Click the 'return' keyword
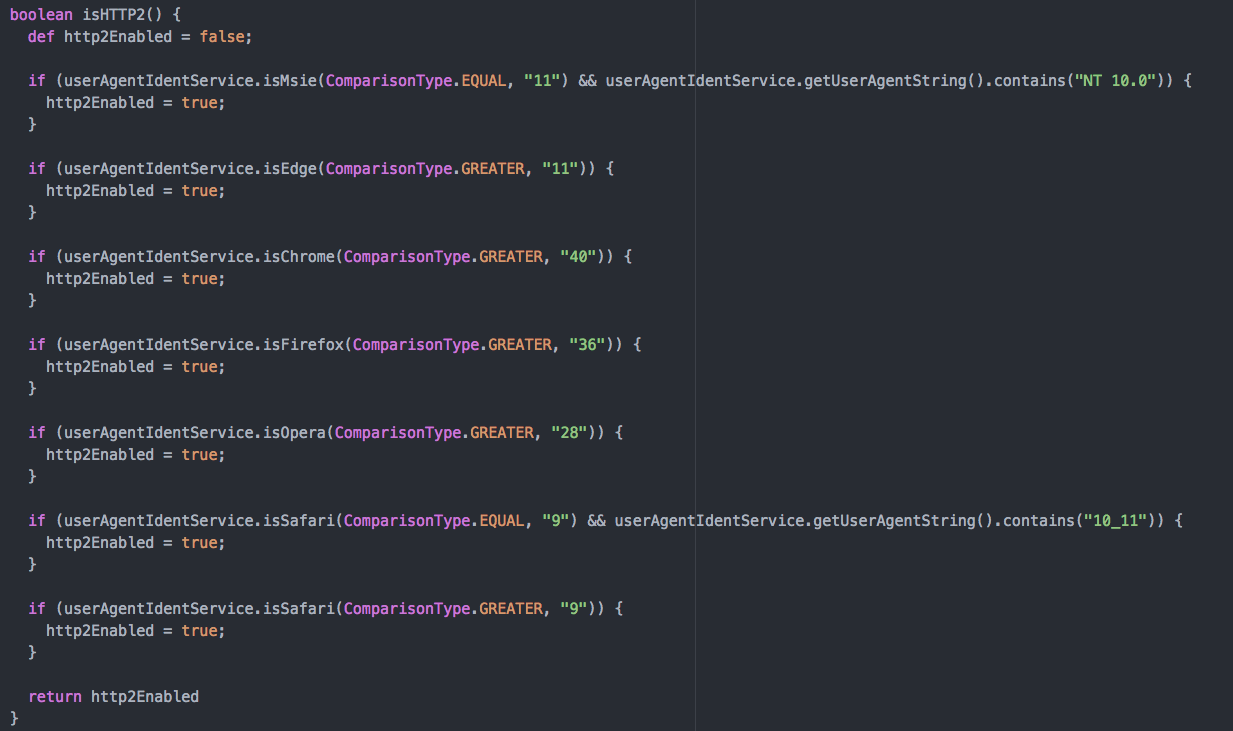 pyautogui.click(x=55, y=697)
